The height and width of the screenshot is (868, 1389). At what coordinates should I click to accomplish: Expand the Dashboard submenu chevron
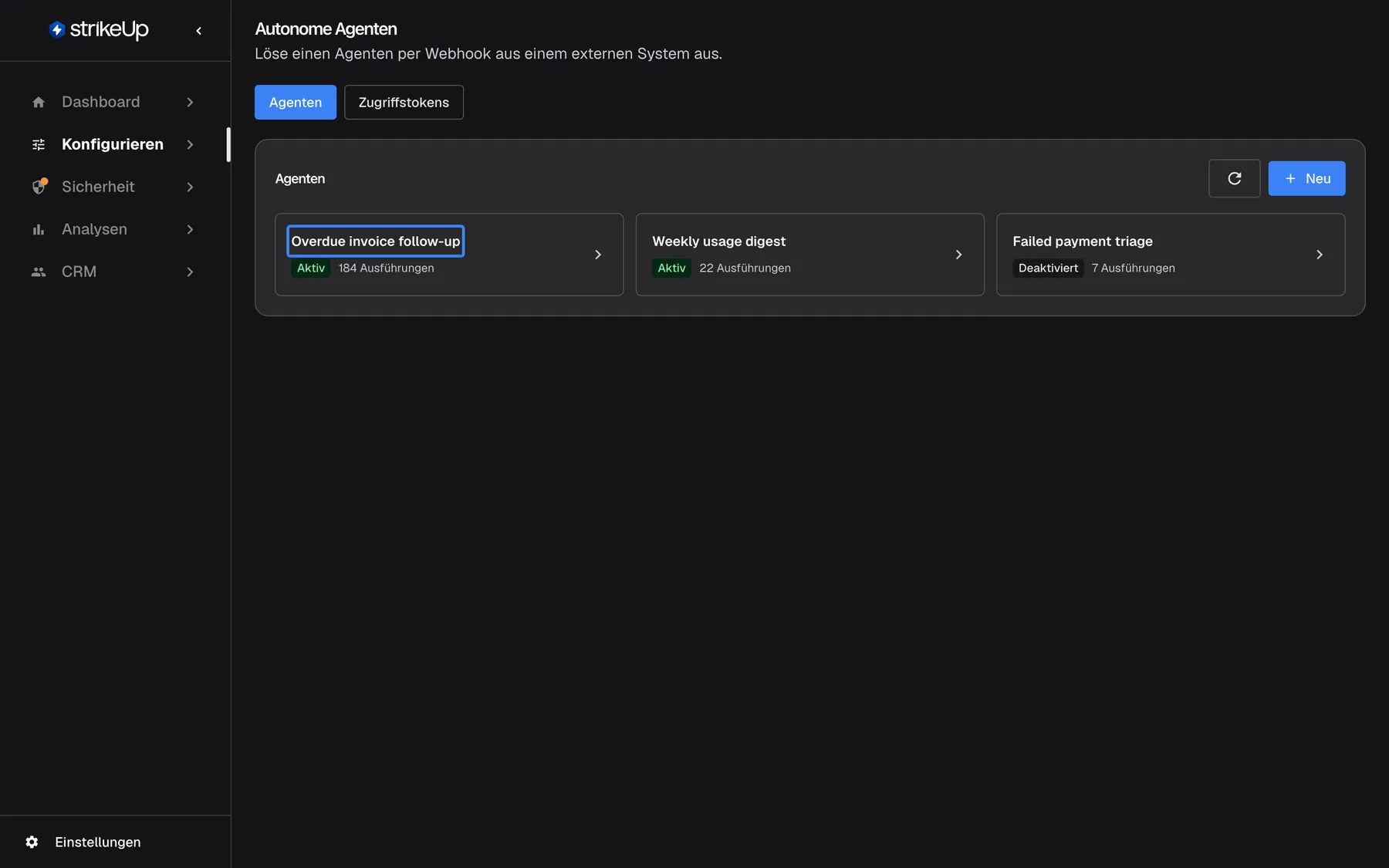(x=190, y=102)
